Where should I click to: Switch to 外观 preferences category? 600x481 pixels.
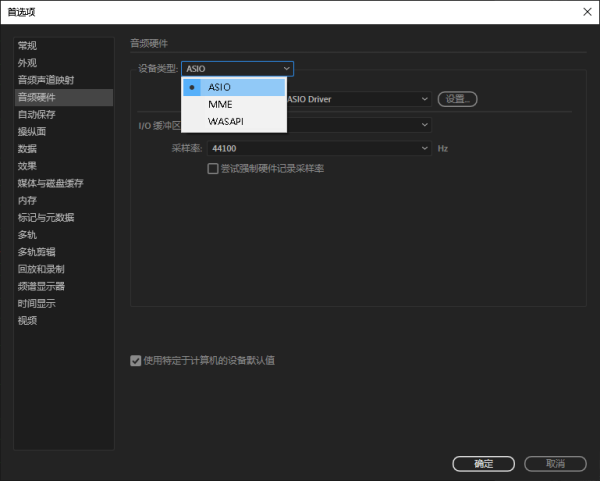(28, 63)
